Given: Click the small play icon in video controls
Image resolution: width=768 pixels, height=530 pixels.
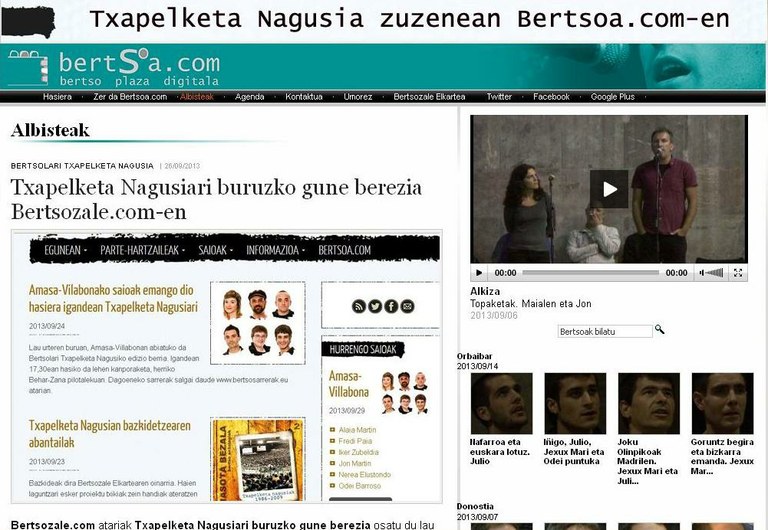Looking at the screenshot, I should click(x=479, y=273).
